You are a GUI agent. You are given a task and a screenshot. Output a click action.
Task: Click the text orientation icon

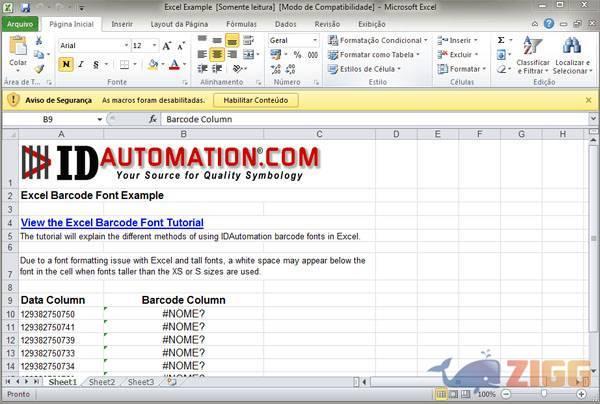(237, 69)
